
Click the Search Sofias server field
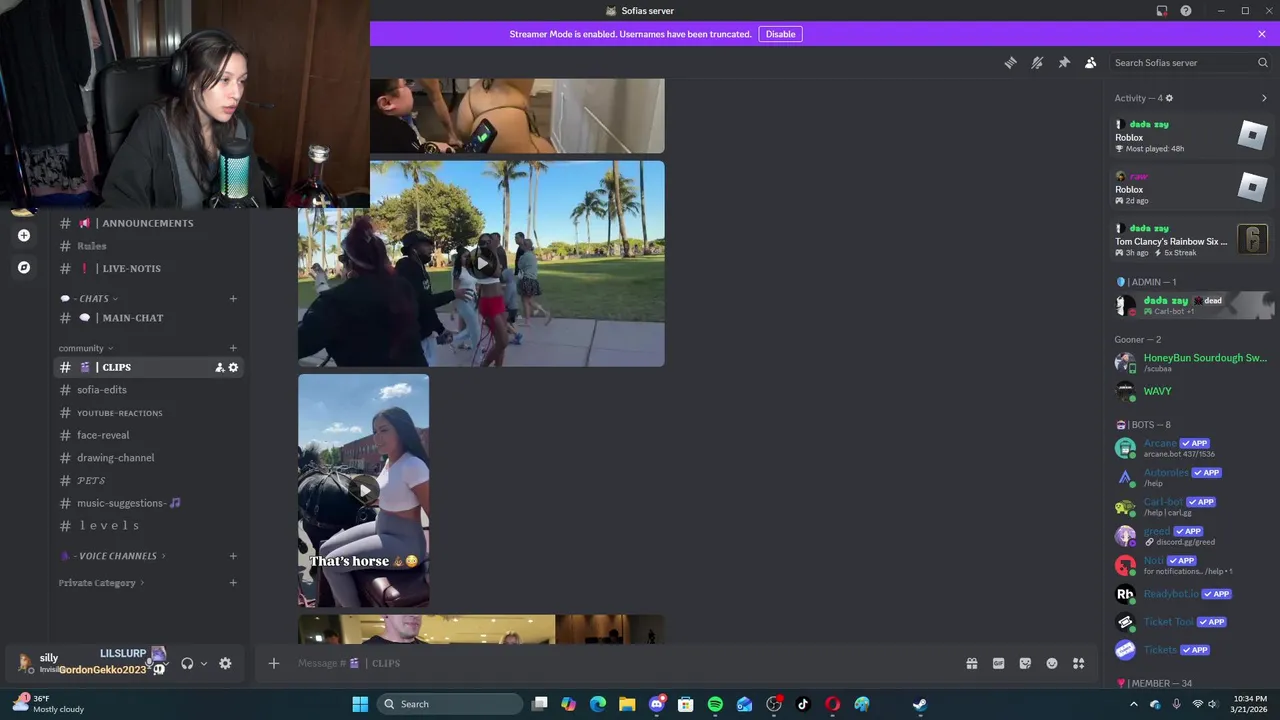1190,62
